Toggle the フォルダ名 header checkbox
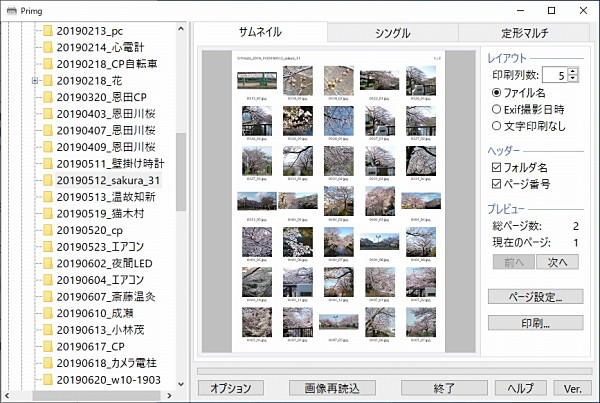 pyautogui.click(x=496, y=167)
